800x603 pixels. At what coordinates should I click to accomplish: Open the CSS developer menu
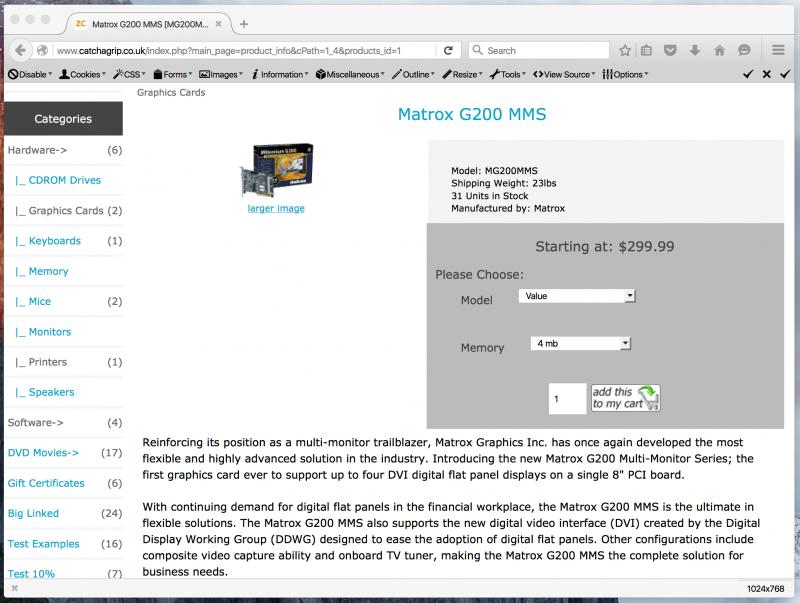(129, 74)
